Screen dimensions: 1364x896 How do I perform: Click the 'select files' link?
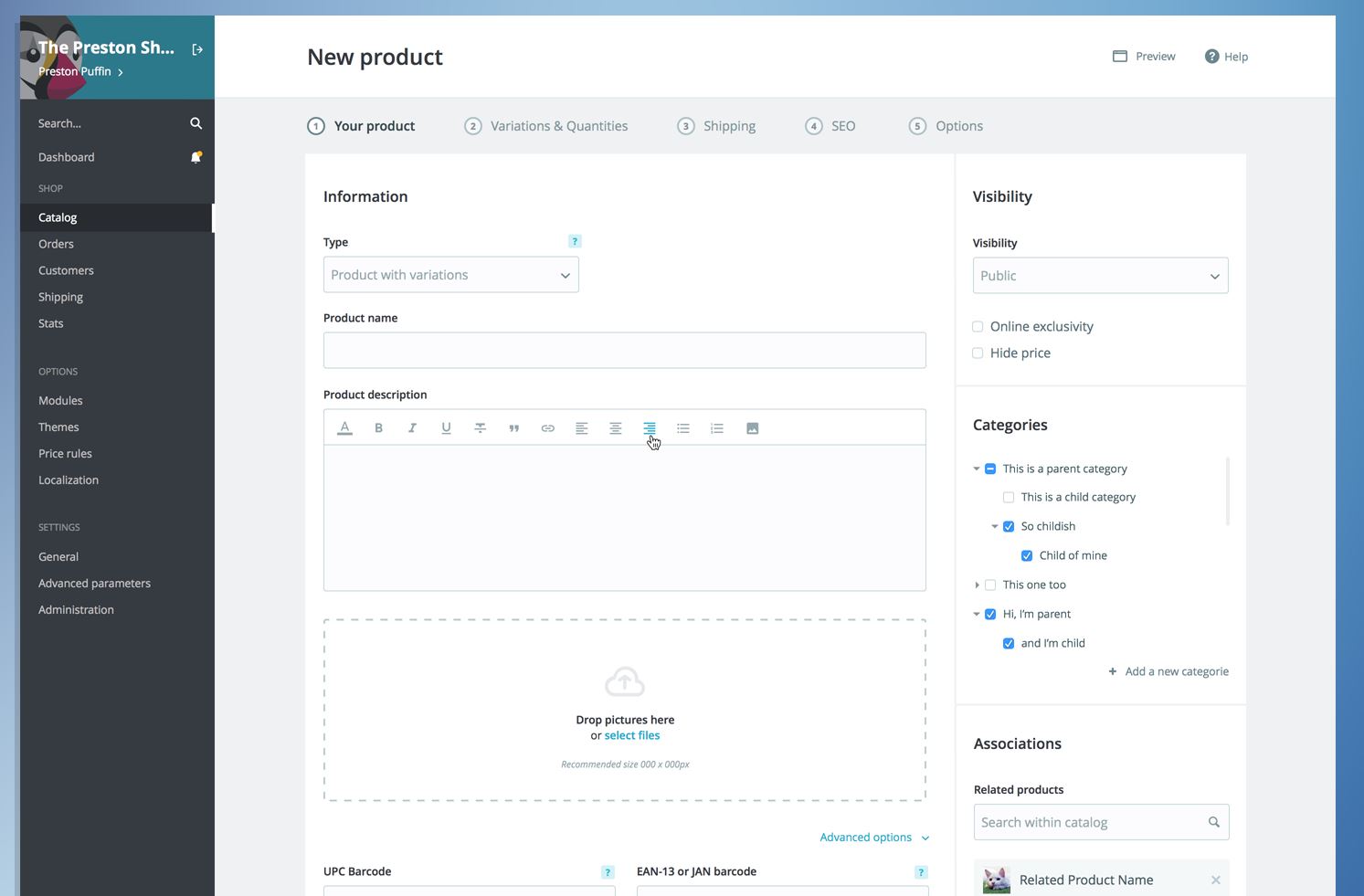tap(632, 735)
